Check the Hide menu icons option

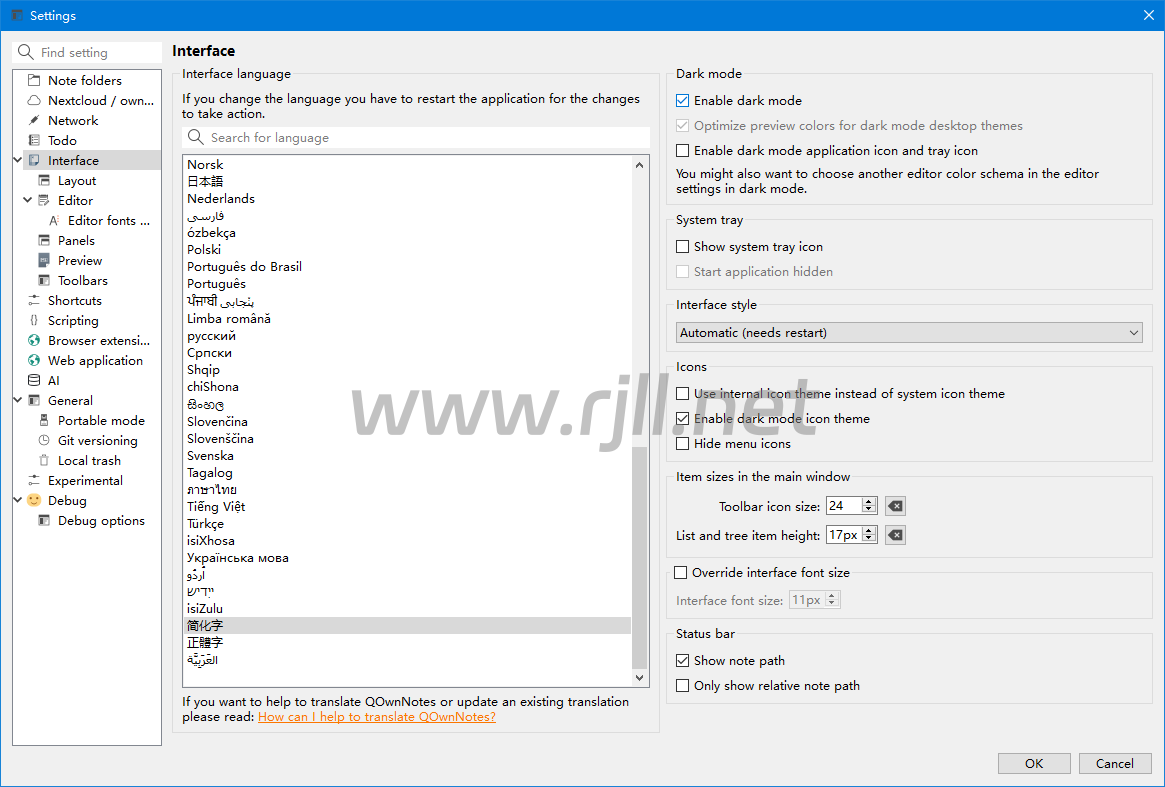pos(683,444)
